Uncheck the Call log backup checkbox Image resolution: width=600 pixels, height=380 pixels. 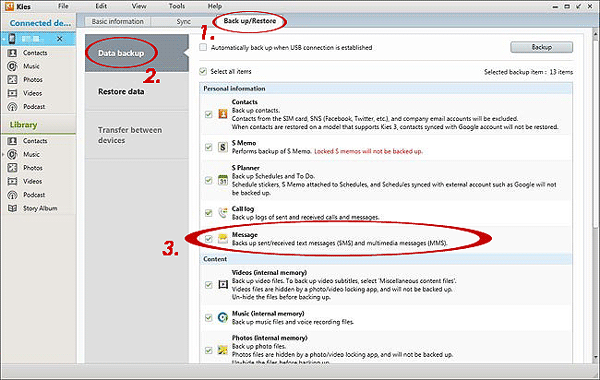click(x=209, y=213)
